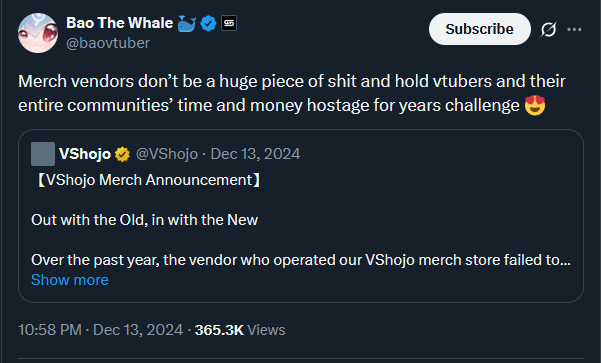Open the VShojo display name link

pos(85,154)
